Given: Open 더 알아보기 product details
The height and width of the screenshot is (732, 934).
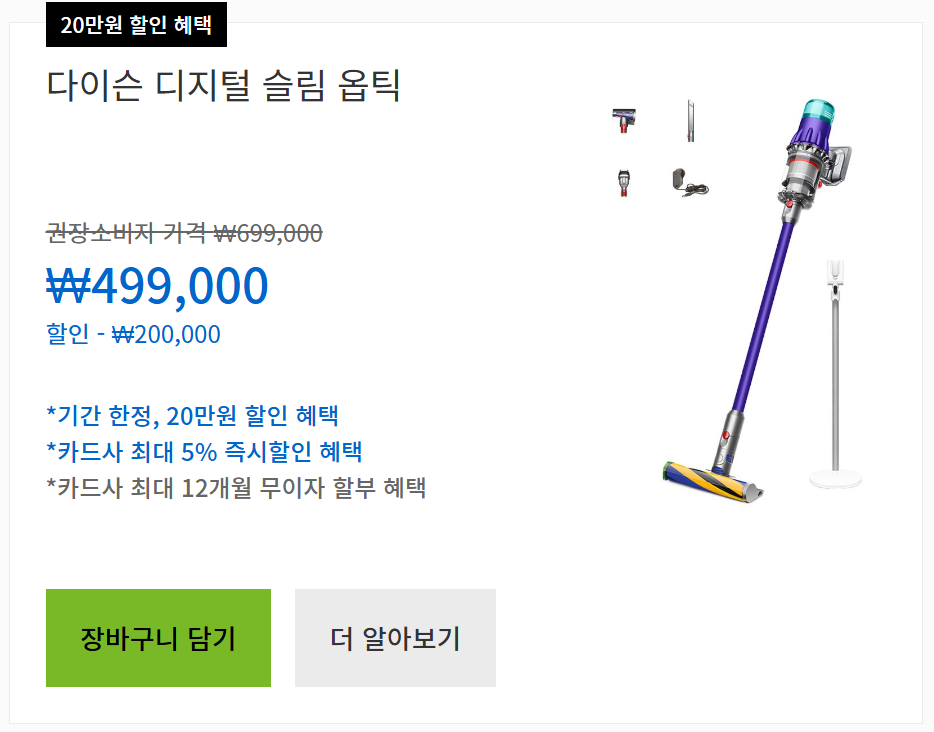Looking at the screenshot, I should 394,637.
